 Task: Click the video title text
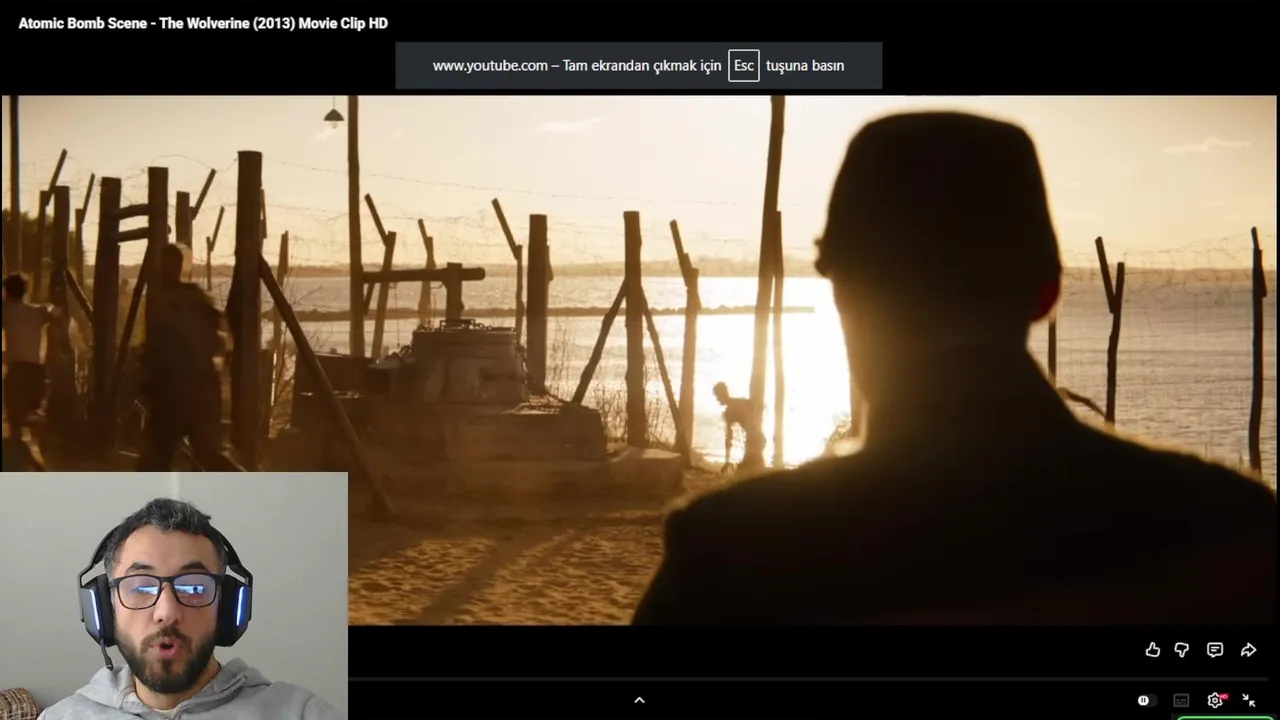point(203,23)
